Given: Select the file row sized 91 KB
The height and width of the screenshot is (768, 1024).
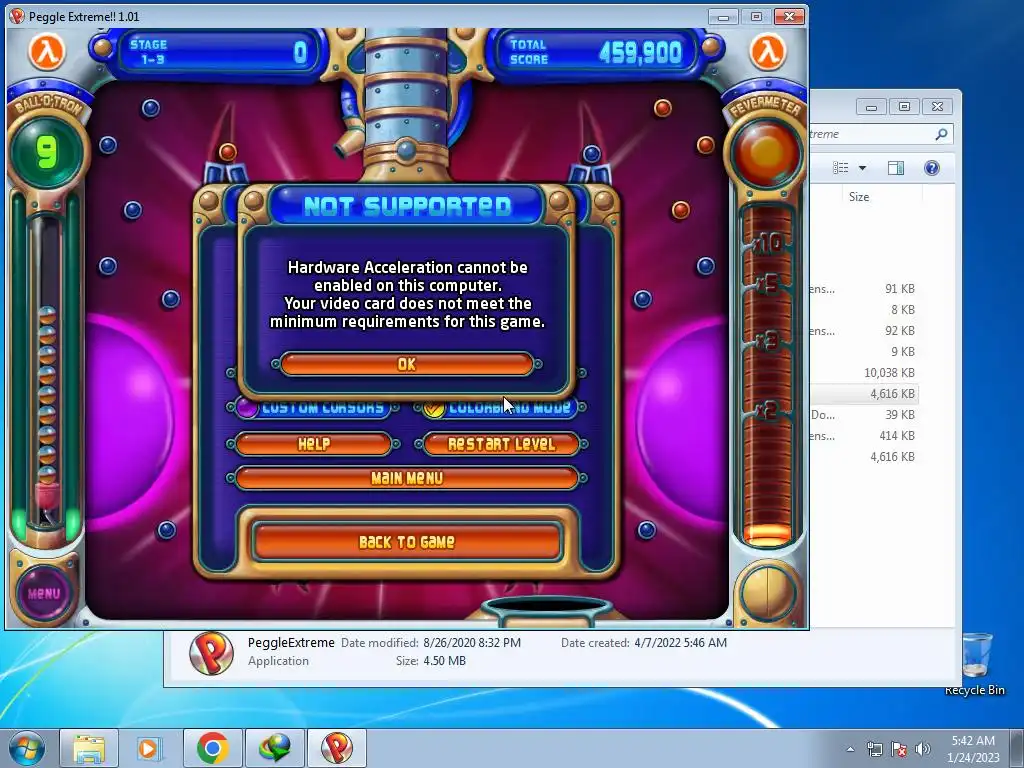Looking at the screenshot, I should click(864, 289).
